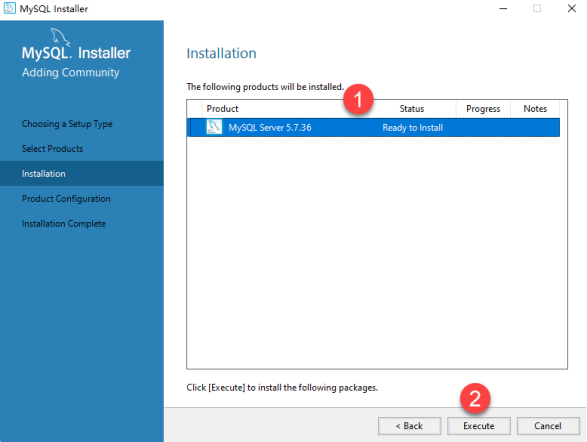Click the MySQL Installer title bar icon
The image size is (587, 442).
coord(10,8)
